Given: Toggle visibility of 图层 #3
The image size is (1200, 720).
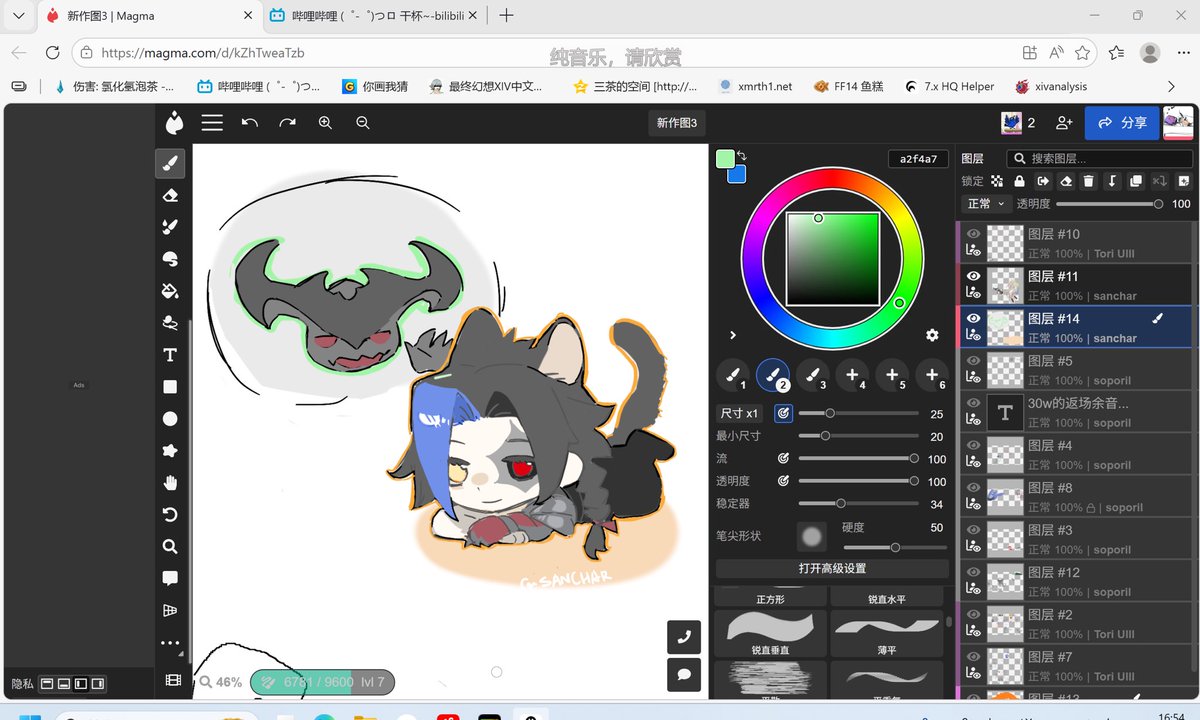Looking at the screenshot, I should click(973, 530).
